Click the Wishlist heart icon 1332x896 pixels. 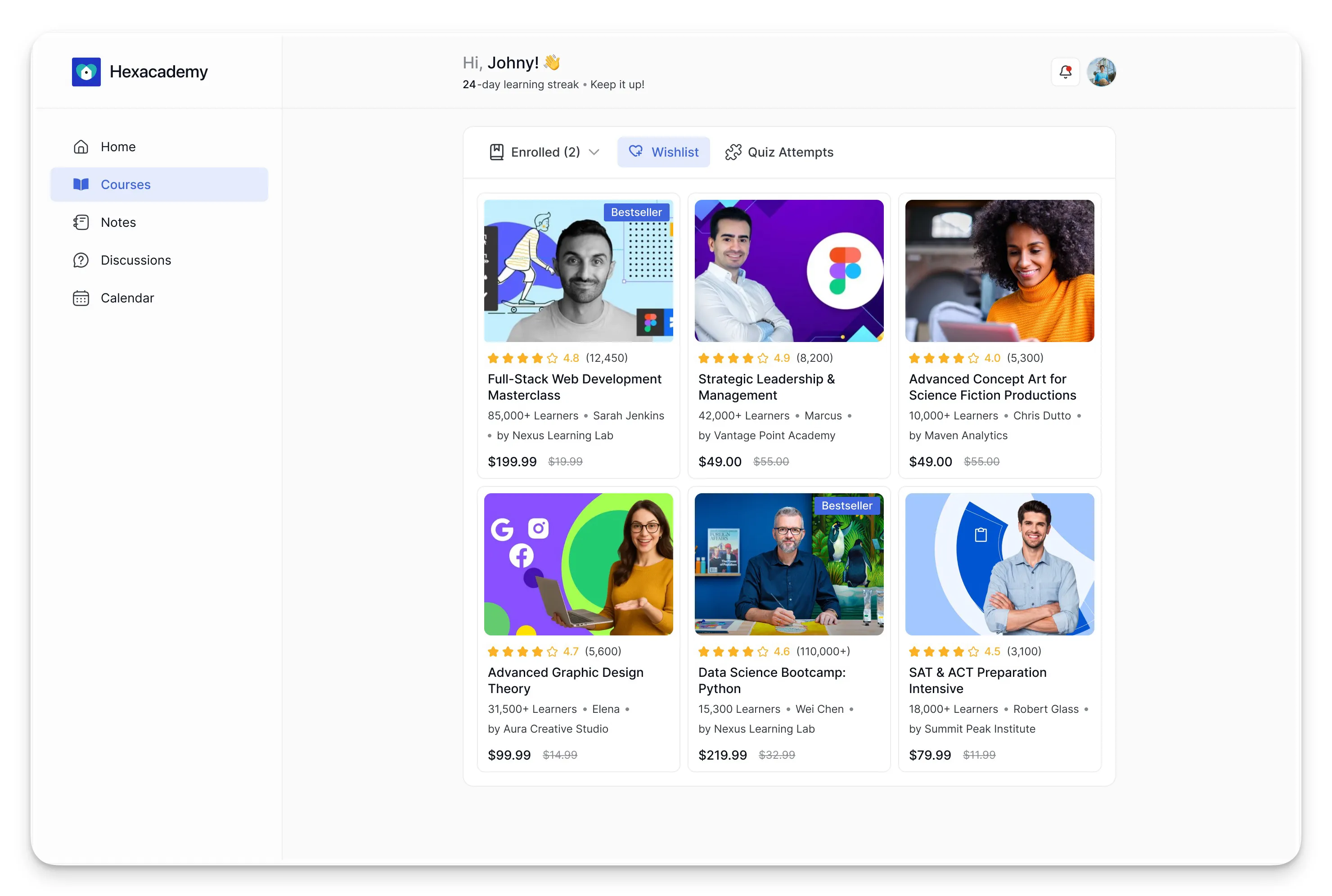click(x=636, y=151)
